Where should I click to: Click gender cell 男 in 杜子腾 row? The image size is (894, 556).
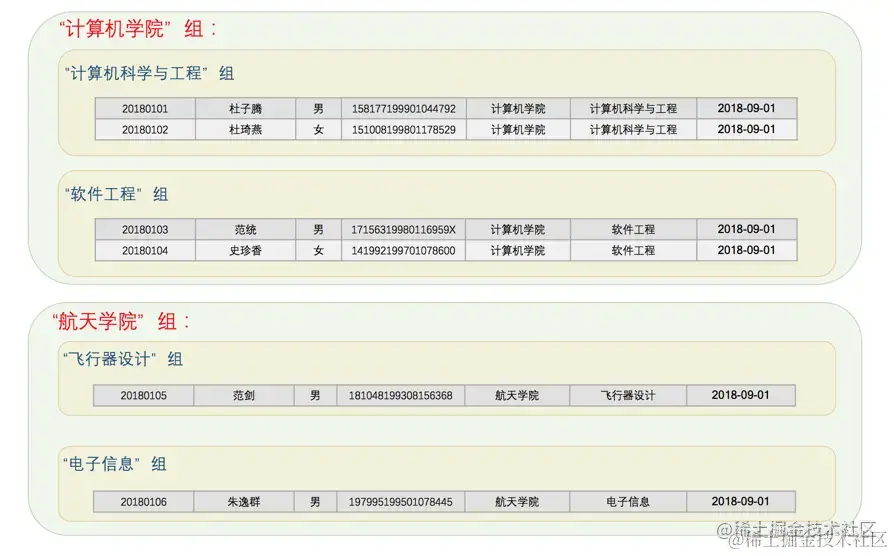point(319,108)
